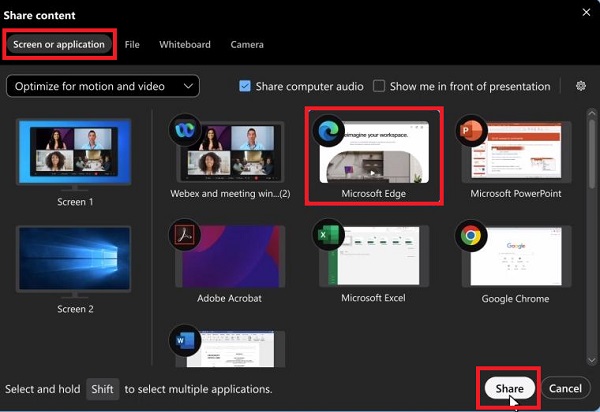Click the 'Screen 1' caption text

(75, 202)
